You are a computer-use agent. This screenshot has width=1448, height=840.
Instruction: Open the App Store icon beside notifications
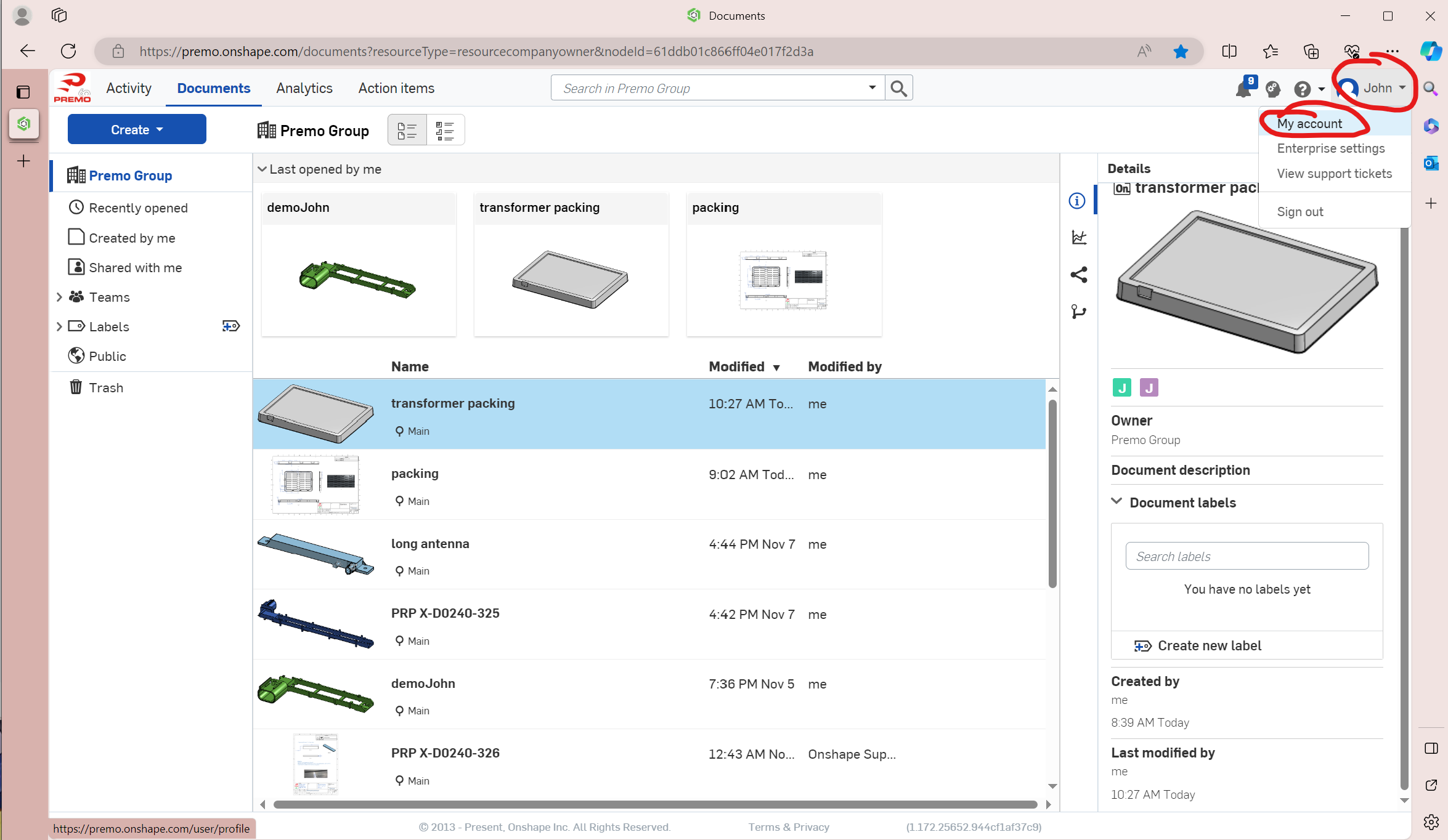1273,89
